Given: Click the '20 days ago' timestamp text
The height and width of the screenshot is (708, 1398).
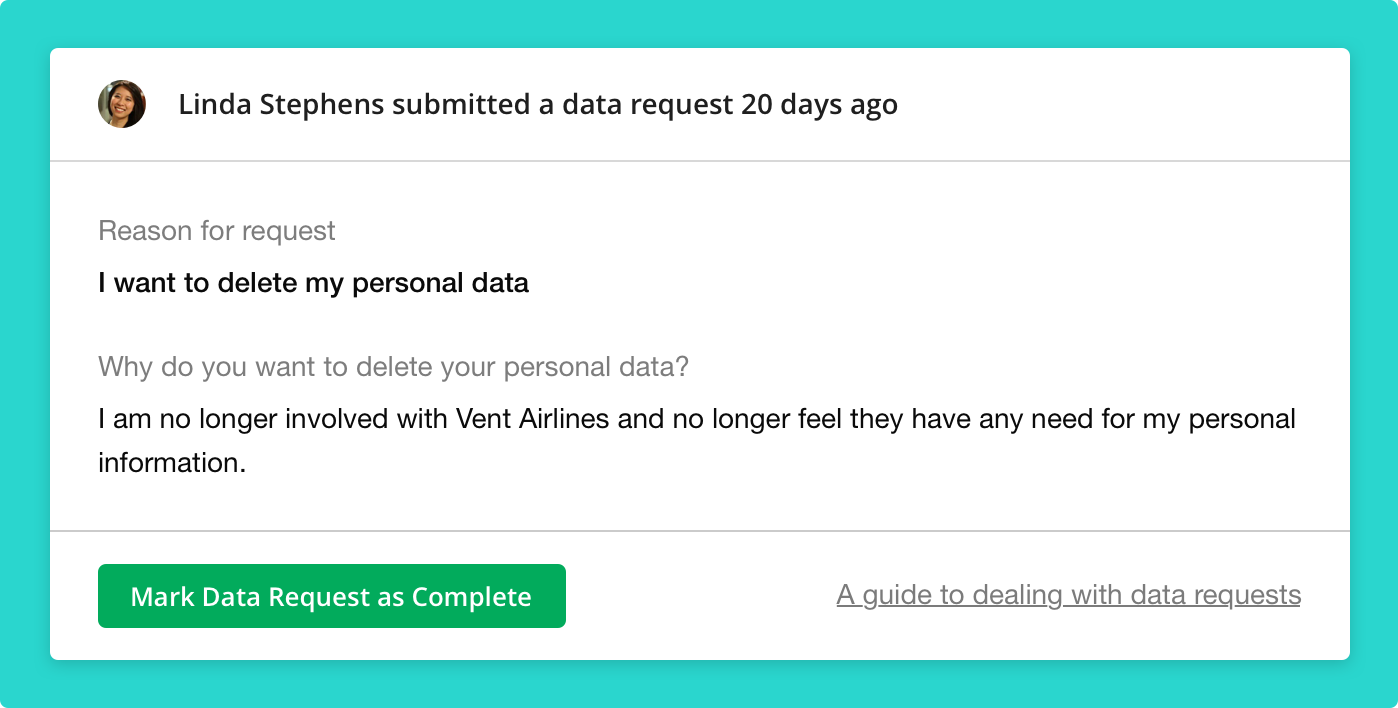Looking at the screenshot, I should point(819,104).
